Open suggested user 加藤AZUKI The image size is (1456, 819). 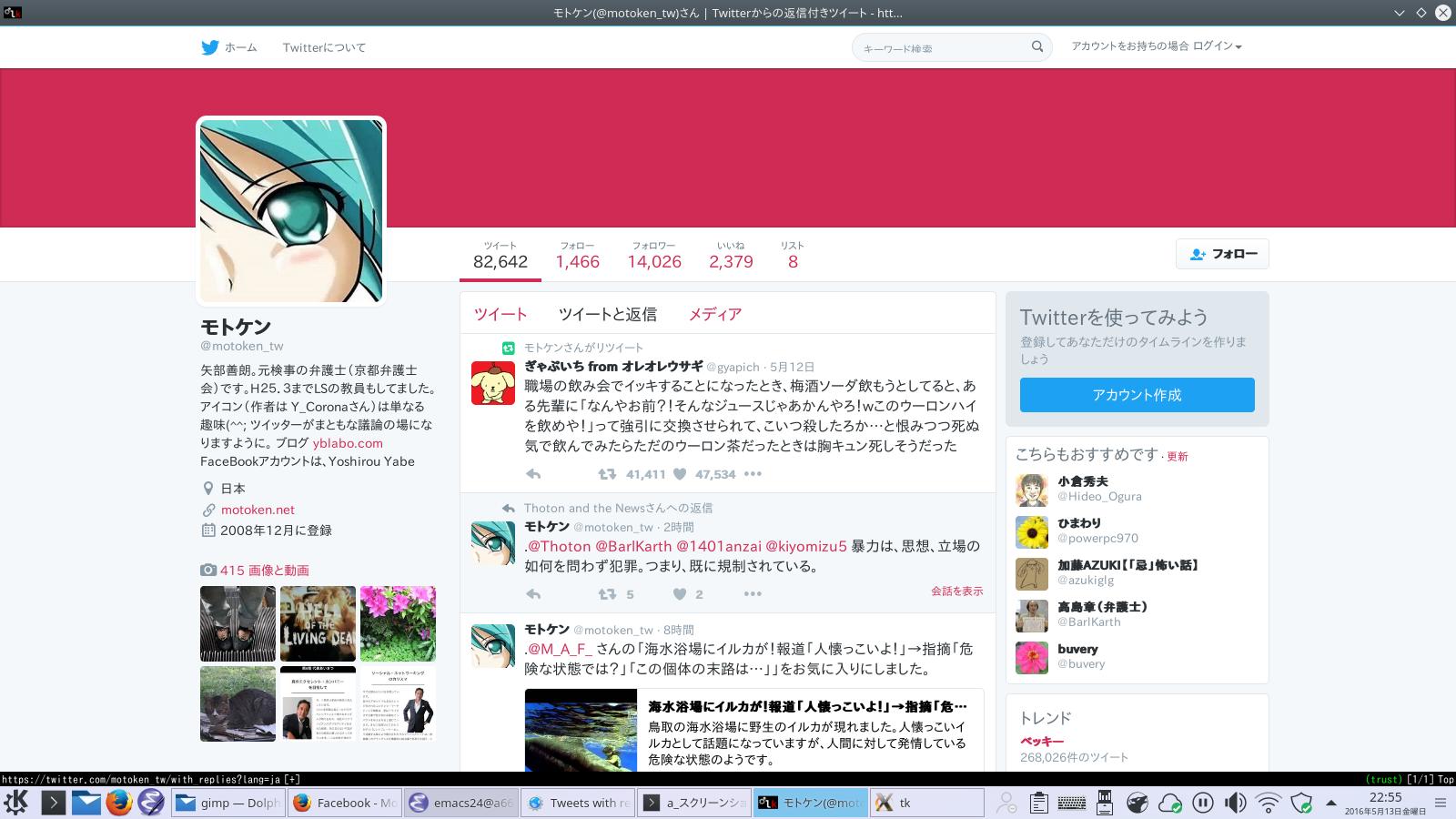click(x=1127, y=565)
